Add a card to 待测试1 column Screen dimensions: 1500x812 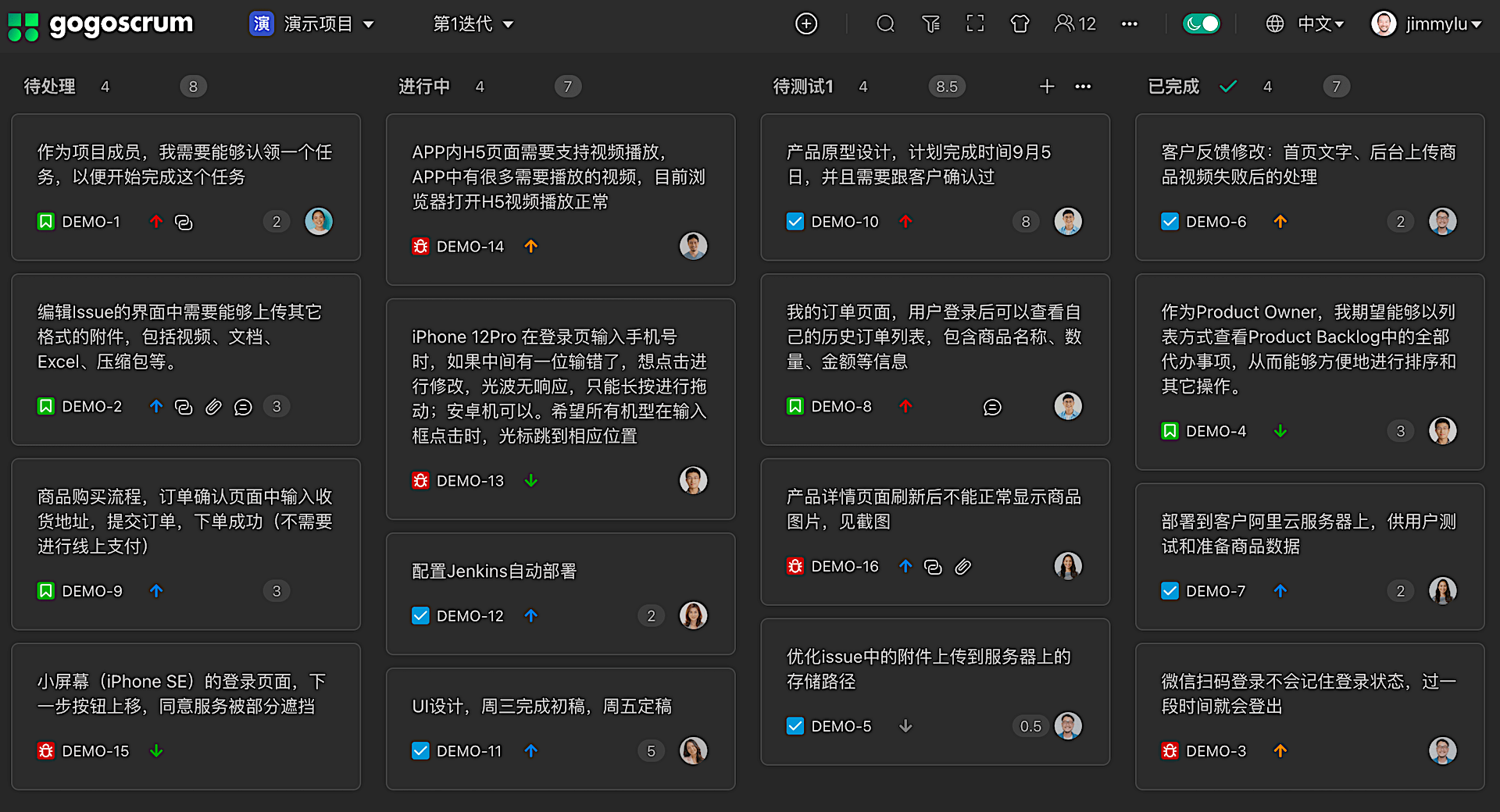point(1047,87)
